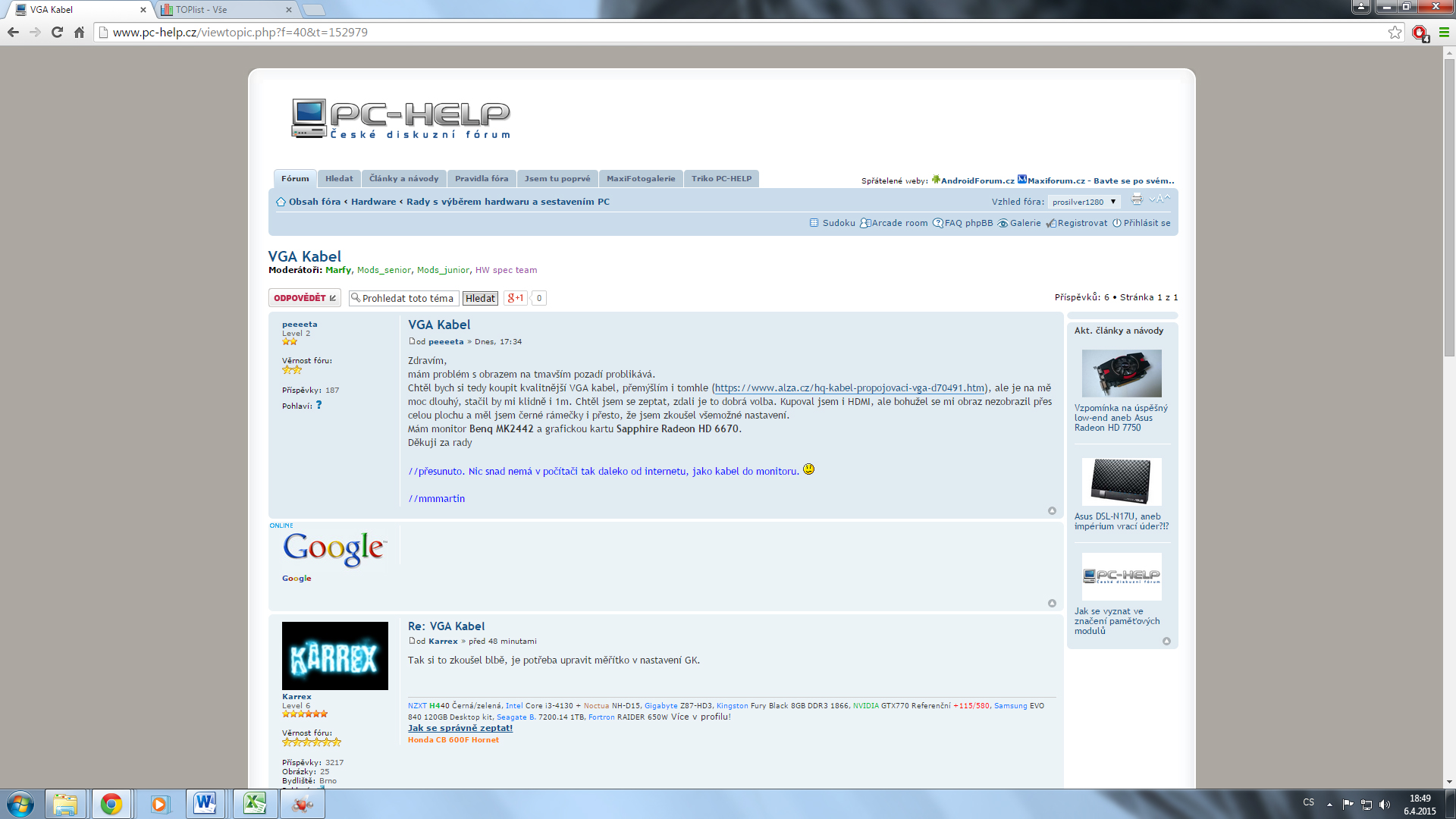The image size is (1456, 819).
Task: Select the Fórum navigation tab
Action: [x=295, y=179]
